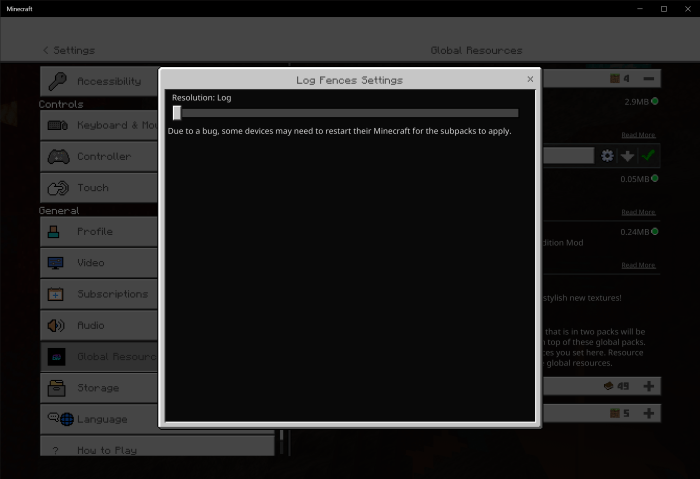Open the Profile settings tab
700x479 pixels.
(99, 232)
